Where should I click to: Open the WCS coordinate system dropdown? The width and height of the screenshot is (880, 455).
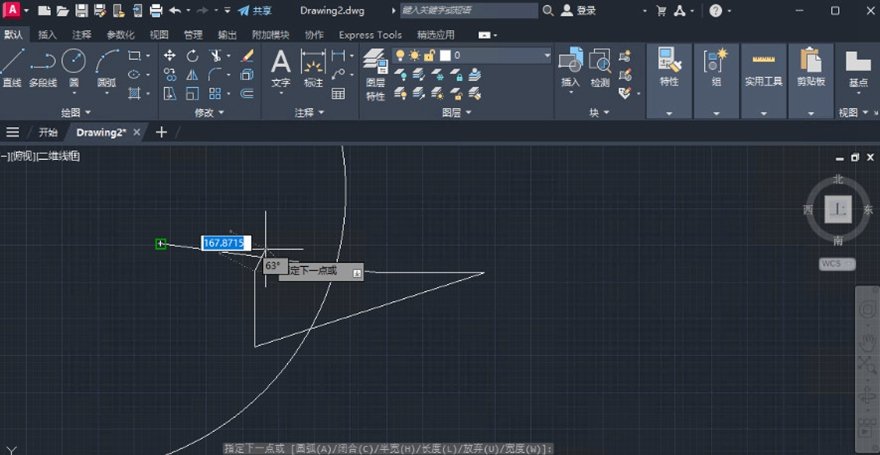coord(837,264)
